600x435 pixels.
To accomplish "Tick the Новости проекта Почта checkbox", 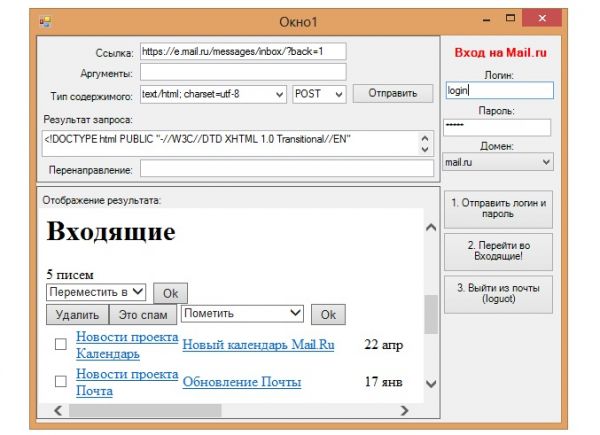I will (x=61, y=381).
